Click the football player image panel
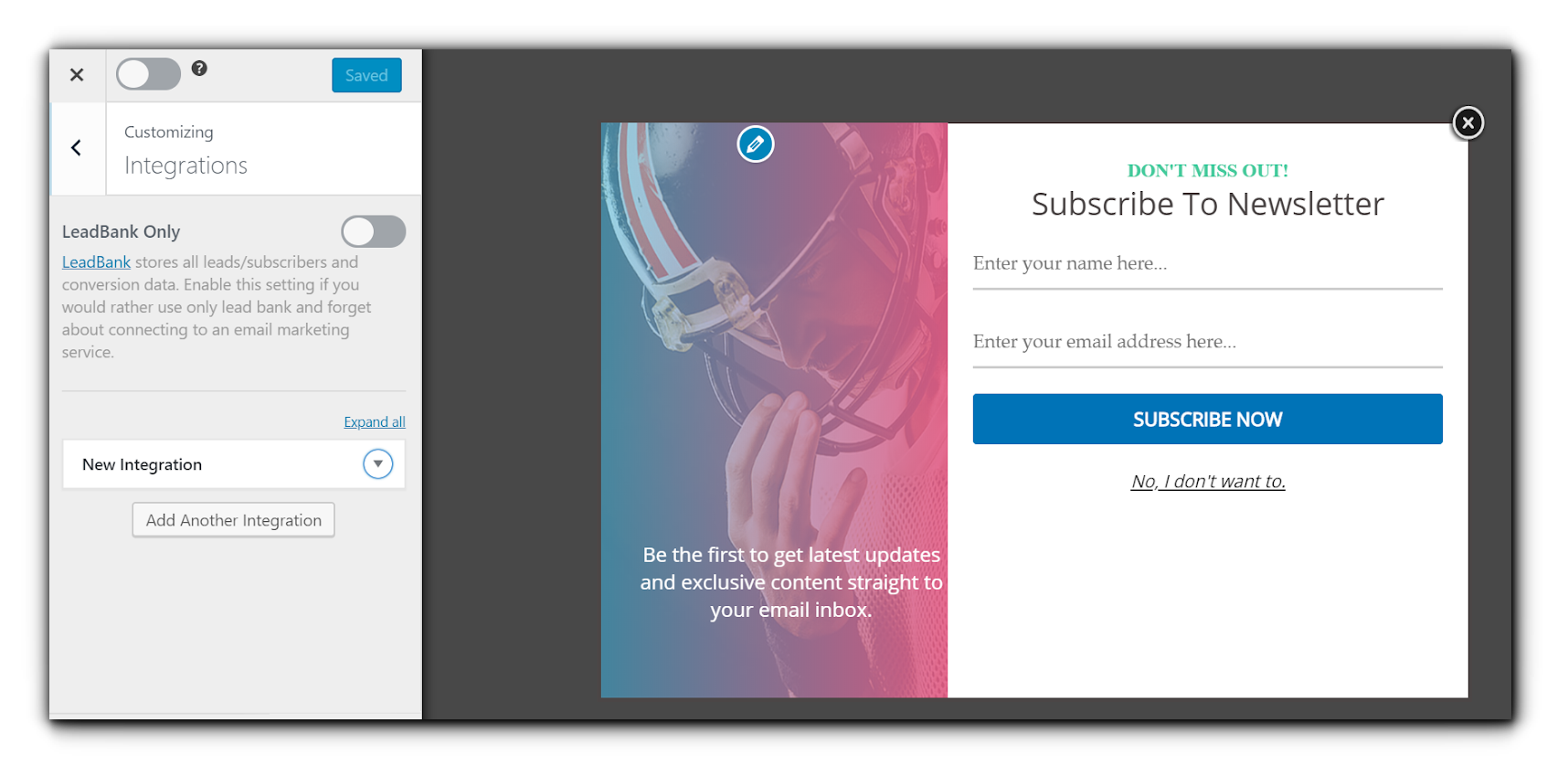The image size is (1568, 776). pyautogui.click(x=774, y=410)
